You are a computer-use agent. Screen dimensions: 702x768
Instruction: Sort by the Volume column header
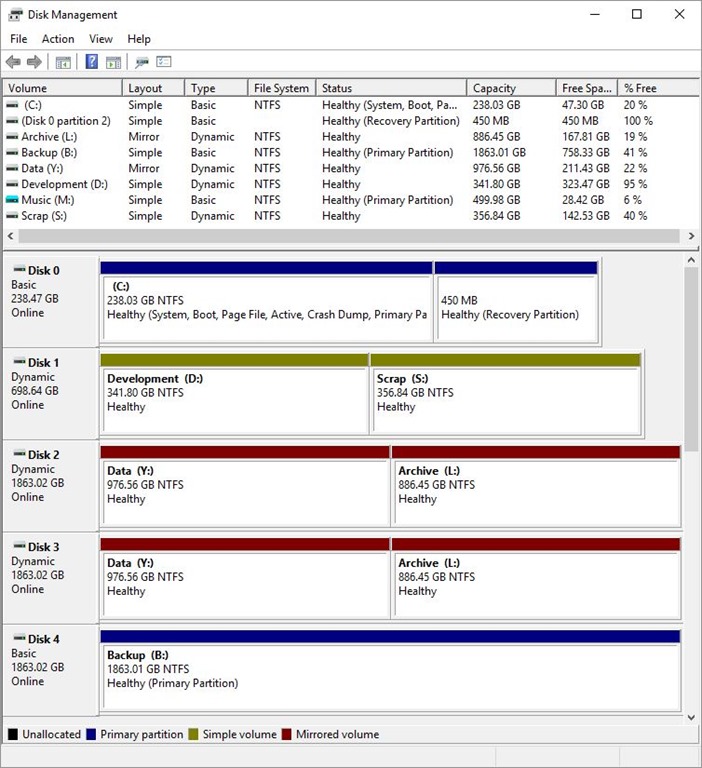[62, 88]
